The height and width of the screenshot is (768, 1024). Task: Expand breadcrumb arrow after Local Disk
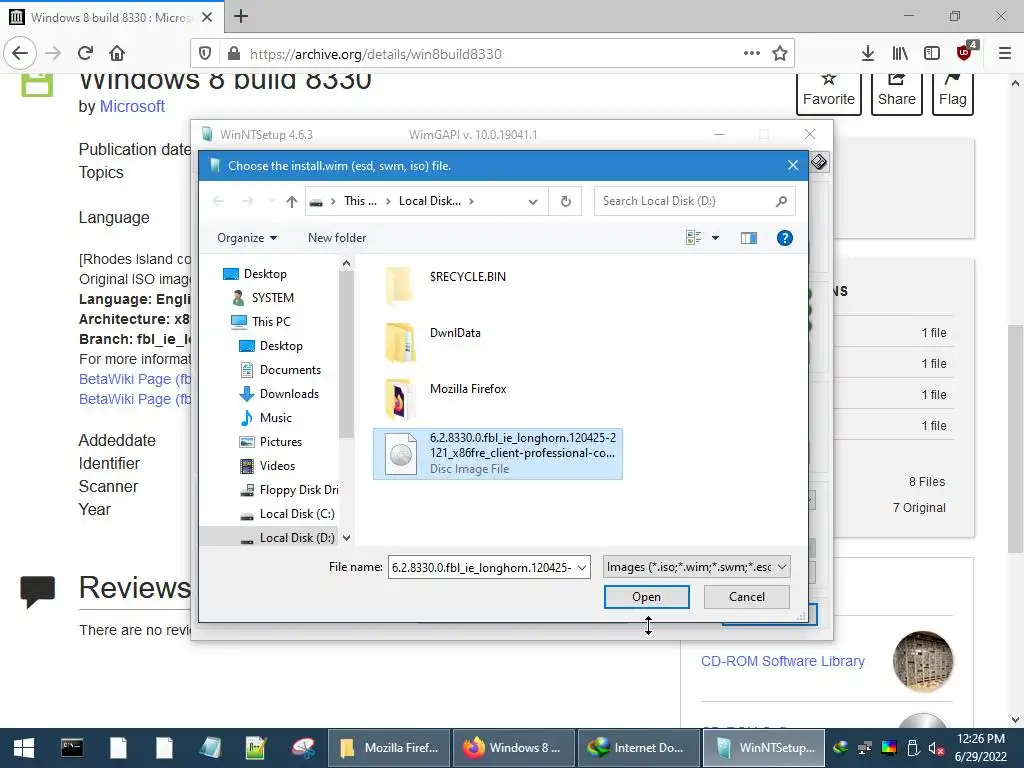pyautogui.click(x=472, y=201)
